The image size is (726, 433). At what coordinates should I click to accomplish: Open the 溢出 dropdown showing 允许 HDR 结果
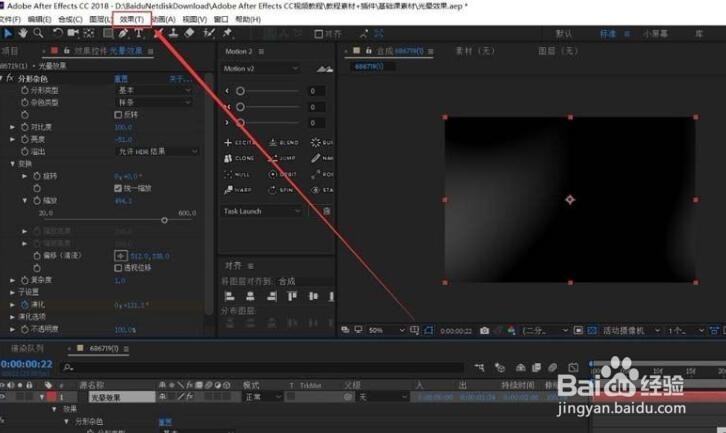pos(157,151)
